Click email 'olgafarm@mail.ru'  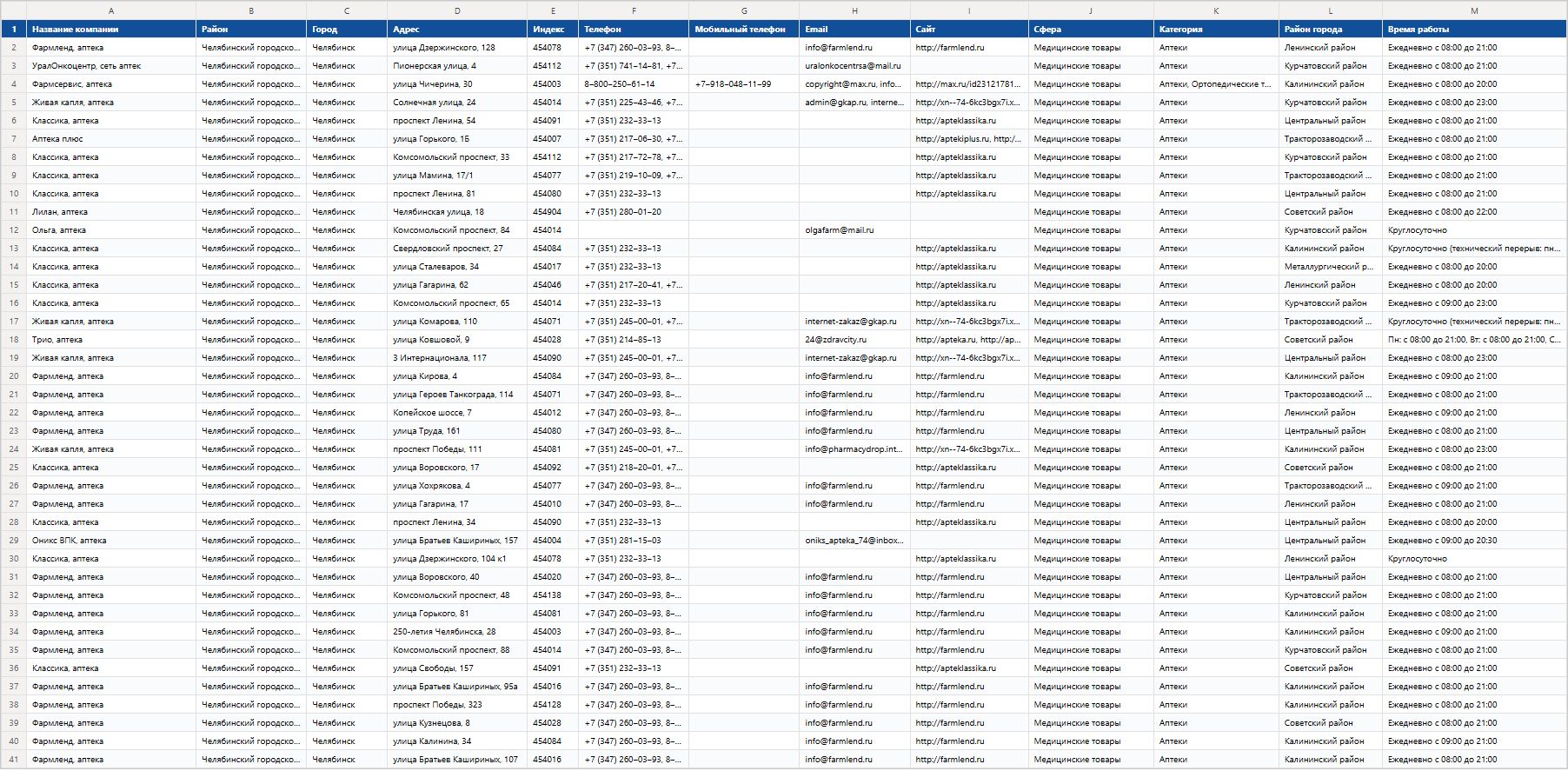pos(855,230)
